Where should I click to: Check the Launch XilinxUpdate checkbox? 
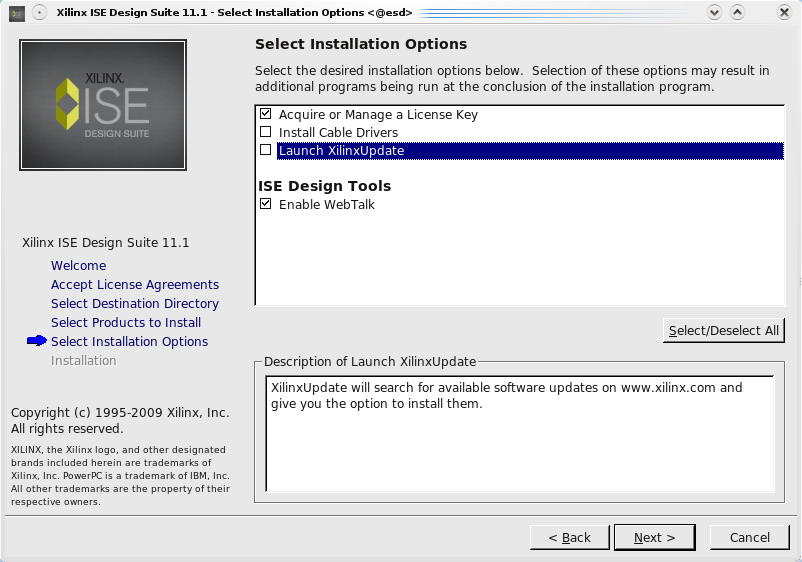pyautogui.click(x=265, y=150)
